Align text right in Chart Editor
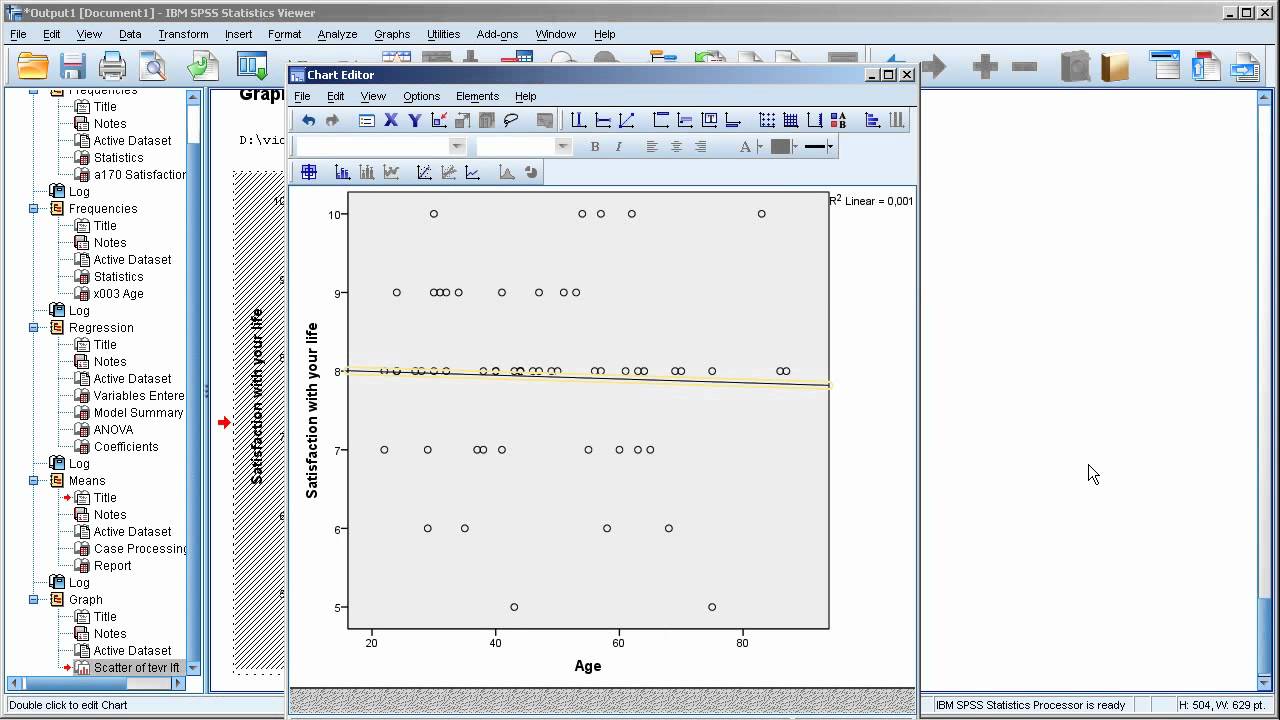The height and width of the screenshot is (720, 1280). click(x=700, y=146)
